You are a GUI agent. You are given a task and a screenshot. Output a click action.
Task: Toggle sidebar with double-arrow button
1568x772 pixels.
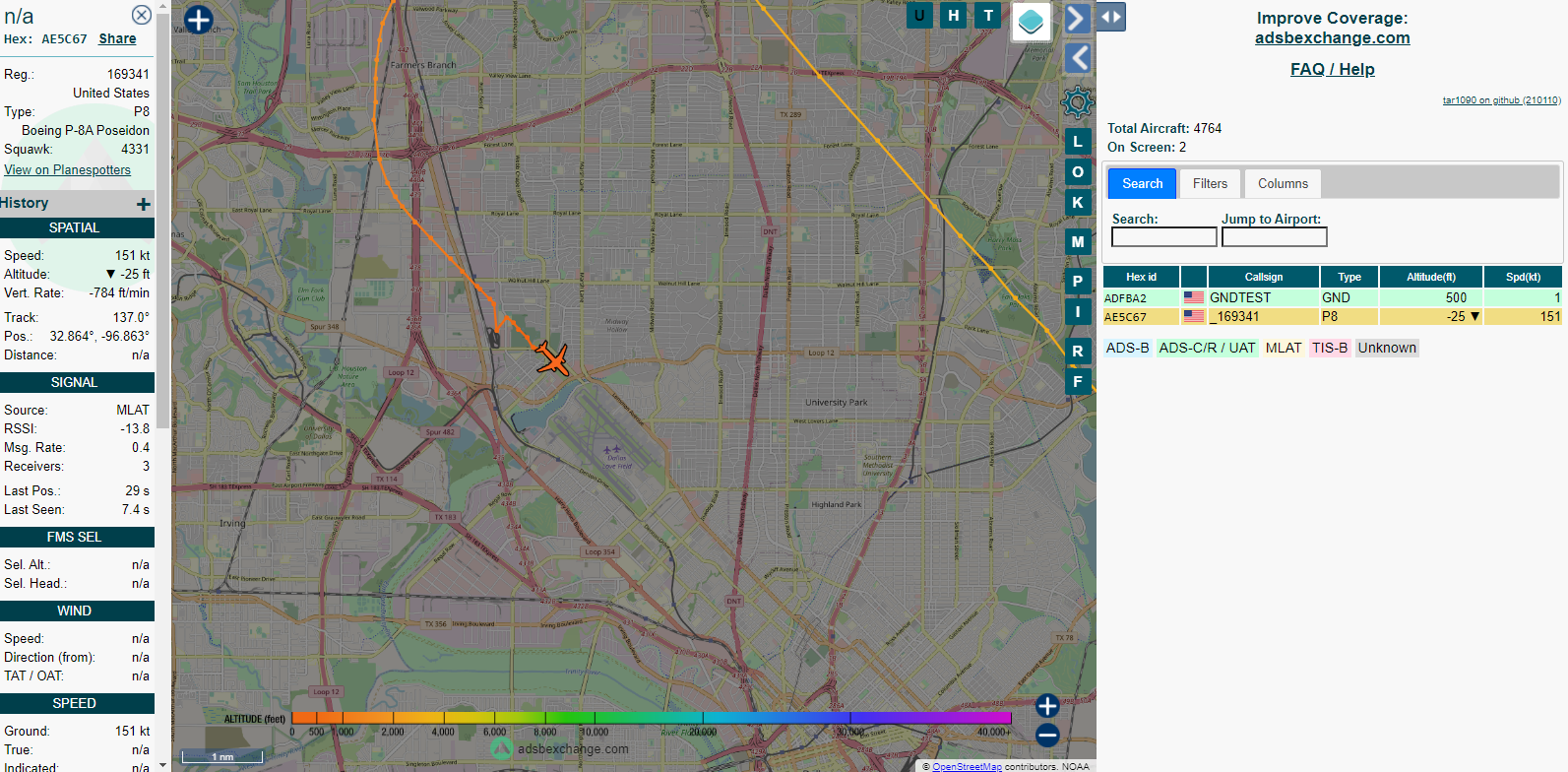[x=1111, y=17]
